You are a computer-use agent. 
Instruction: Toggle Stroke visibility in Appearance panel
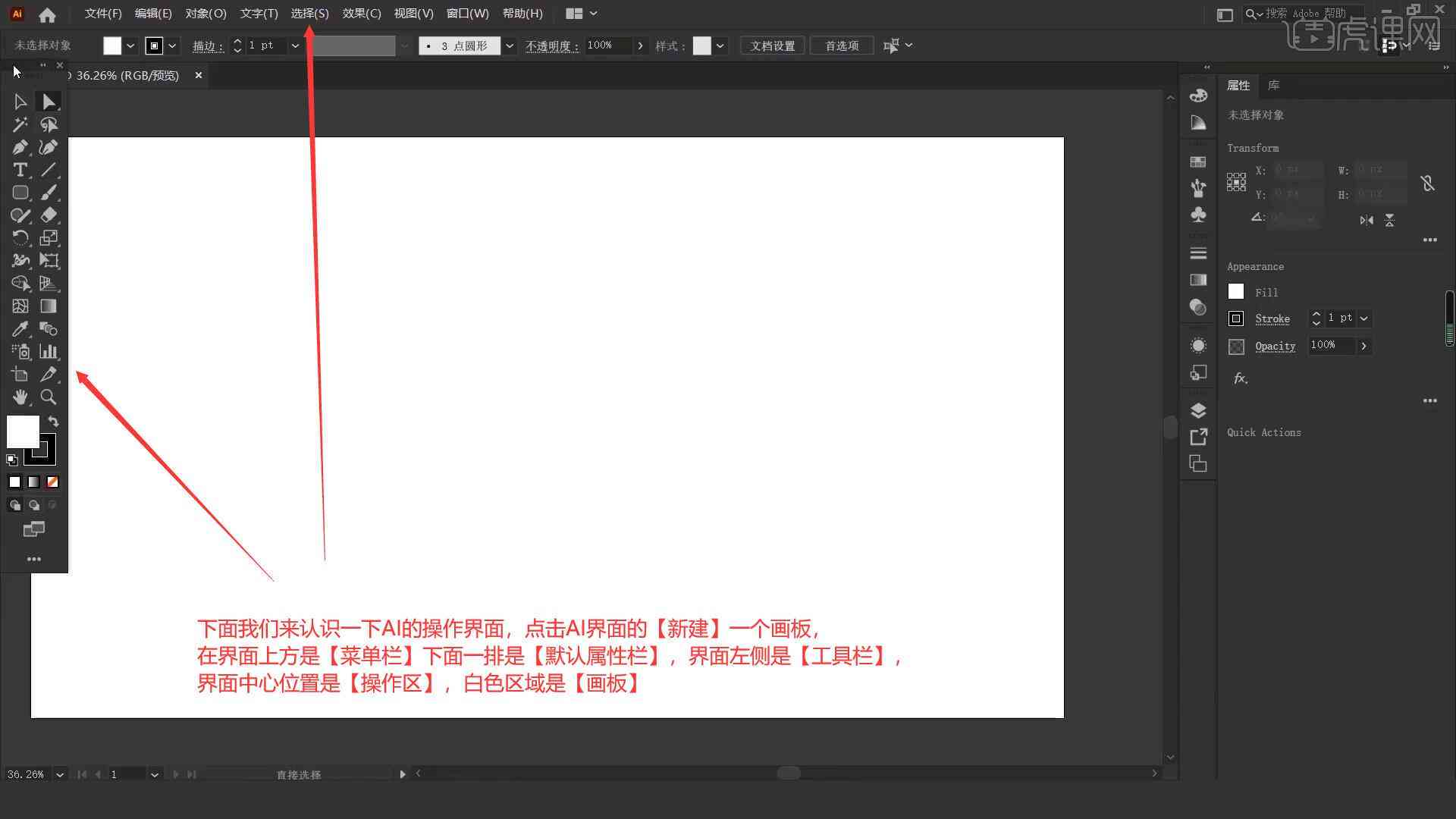point(1235,318)
